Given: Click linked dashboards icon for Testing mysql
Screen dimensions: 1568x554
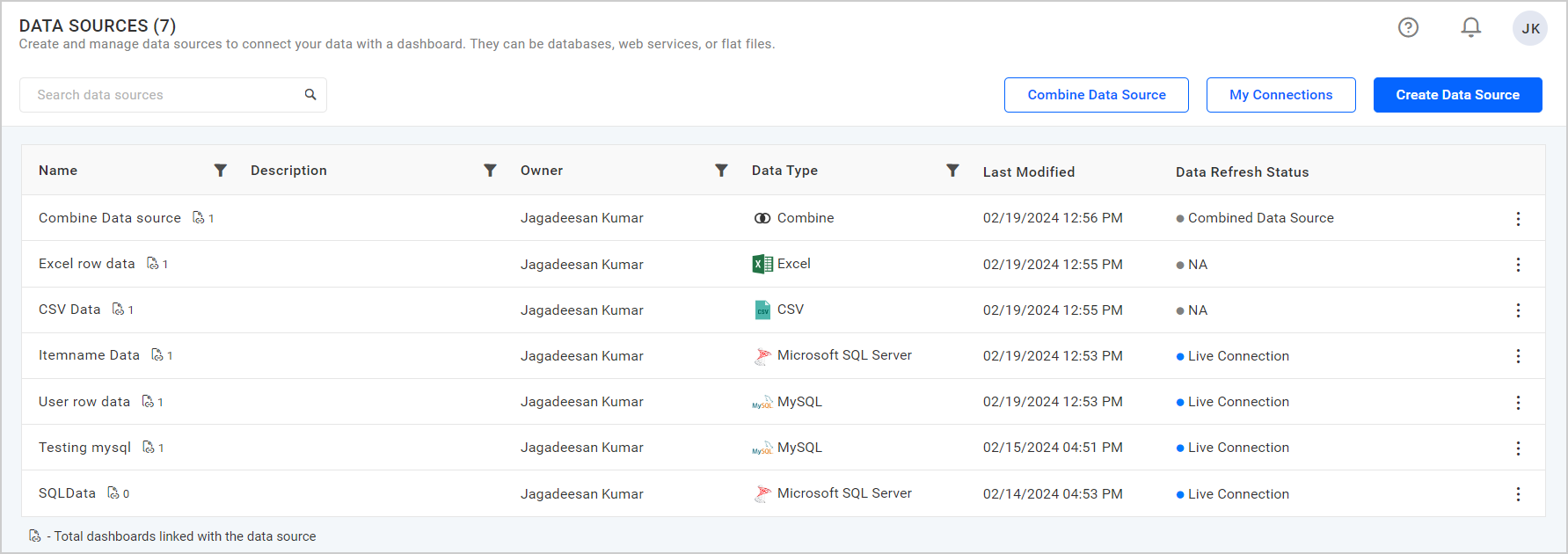Looking at the screenshot, I should (149, 447).
